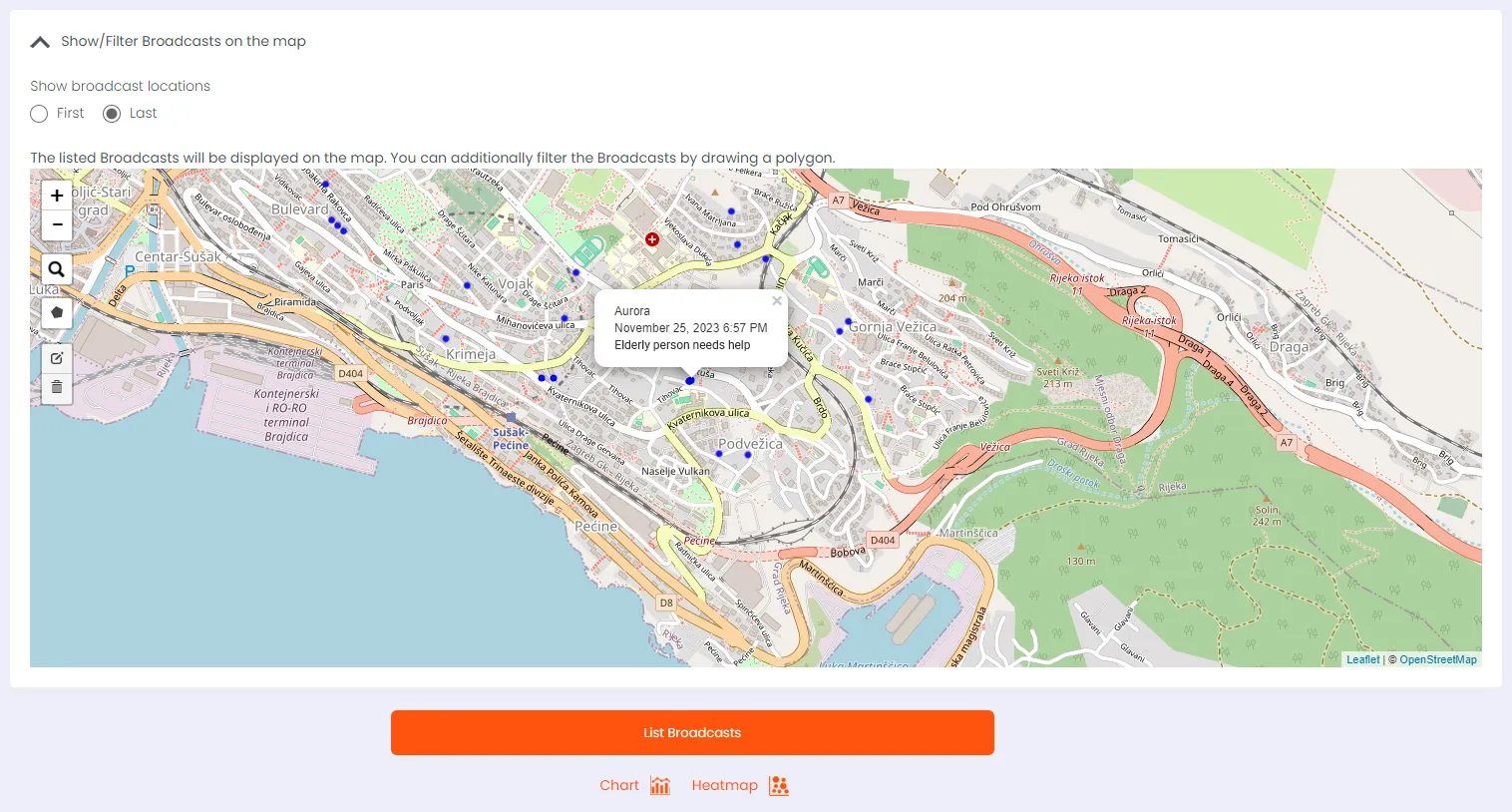Select the Last broadcast location option

pyautogui.click(x=112, y=114)
